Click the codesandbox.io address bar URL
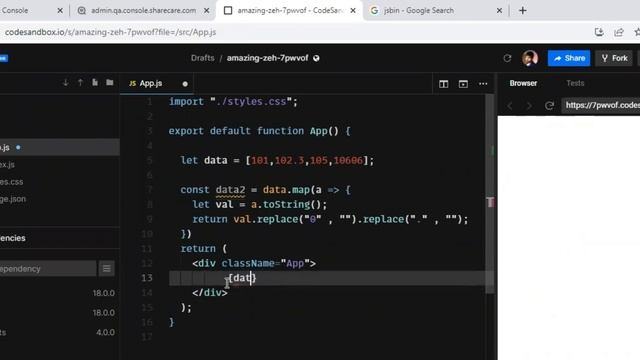 pos(111,32)
